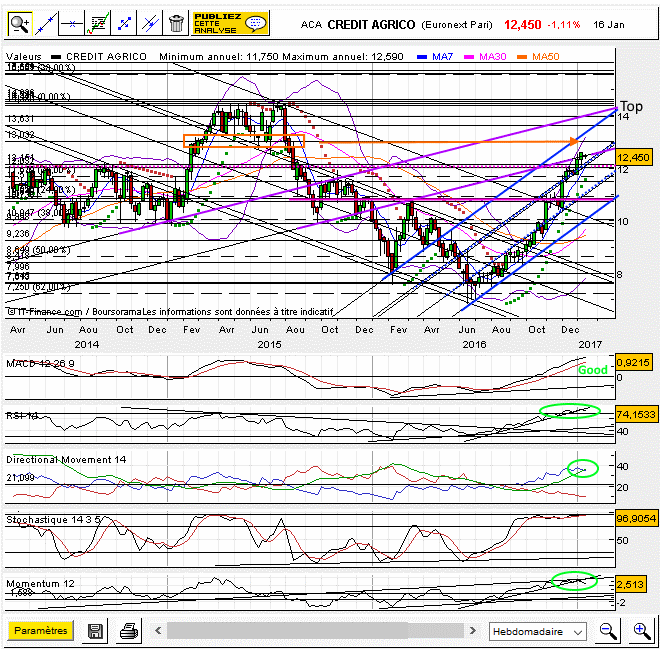This screenshot has width=660, height=649.
Task: Select the horizontal line tool
Action: [x=72, y=24]
